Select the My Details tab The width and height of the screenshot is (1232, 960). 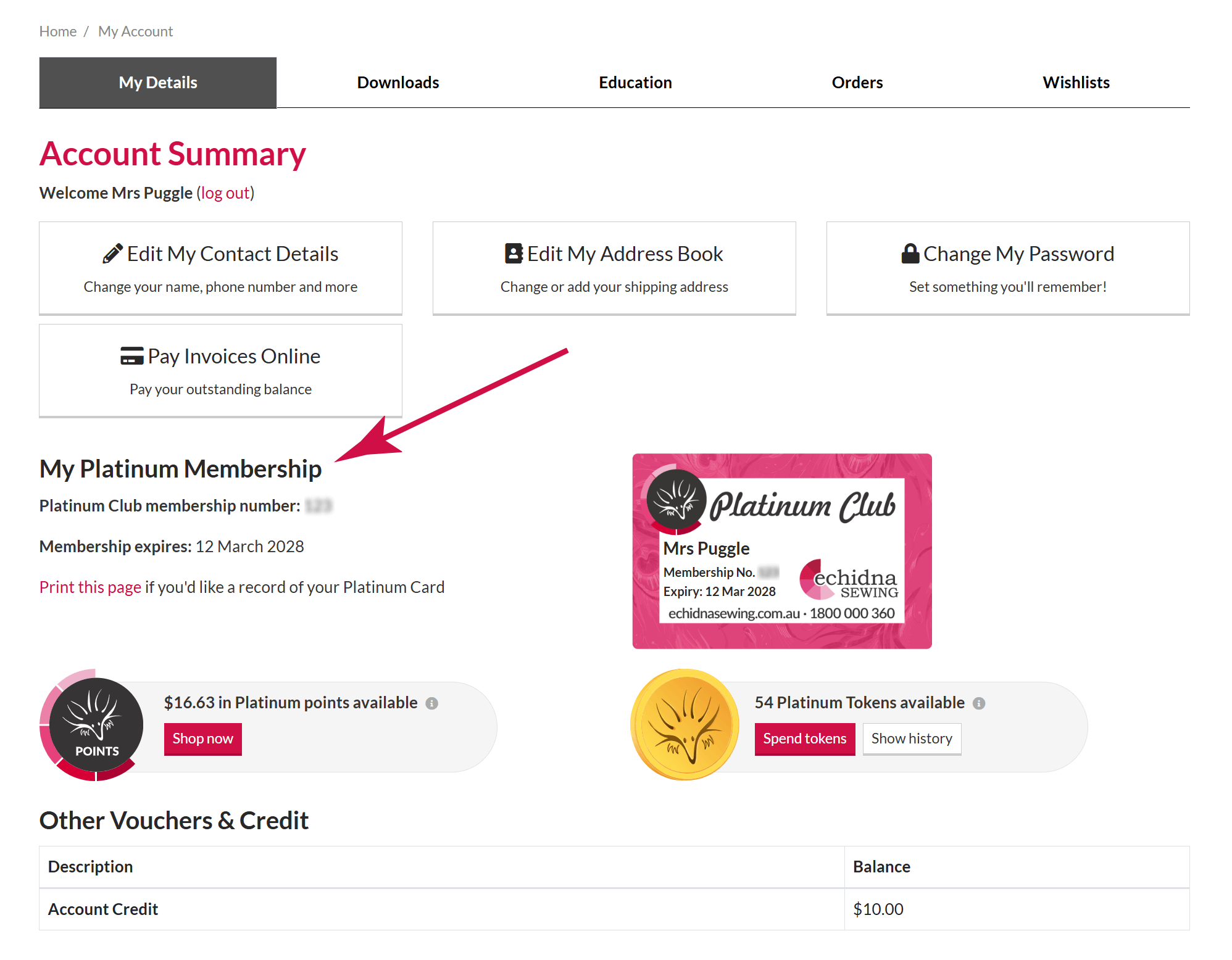[158, 83]
